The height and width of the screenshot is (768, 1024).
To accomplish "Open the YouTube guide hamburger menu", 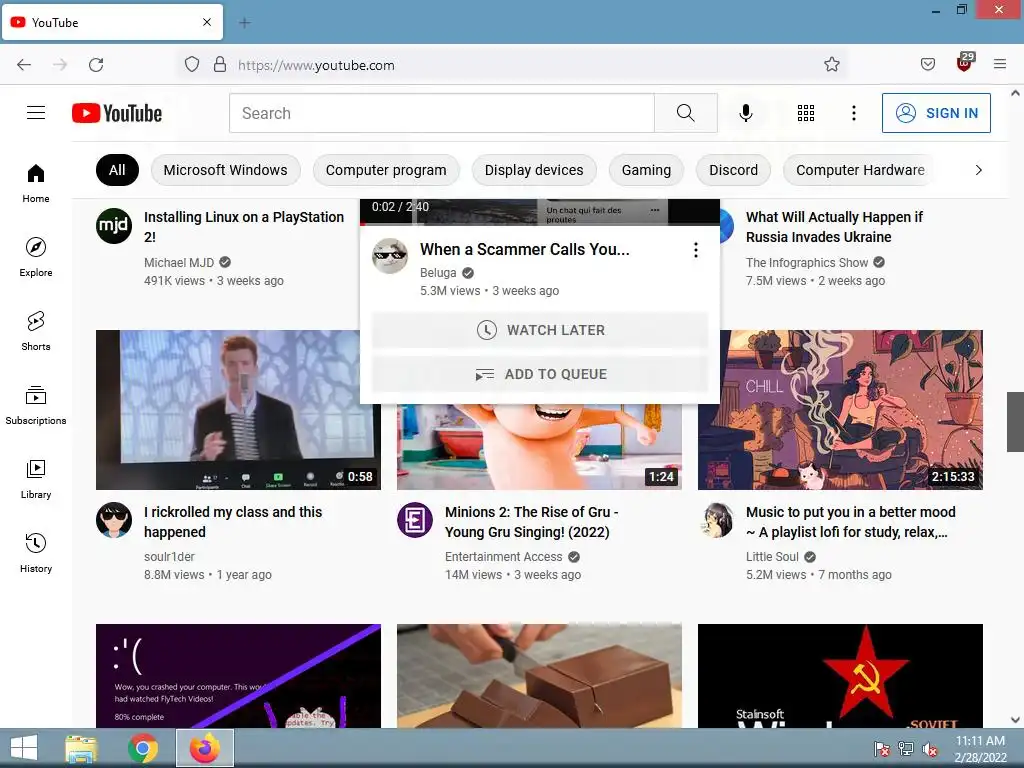I will click(x=36, y=113).
